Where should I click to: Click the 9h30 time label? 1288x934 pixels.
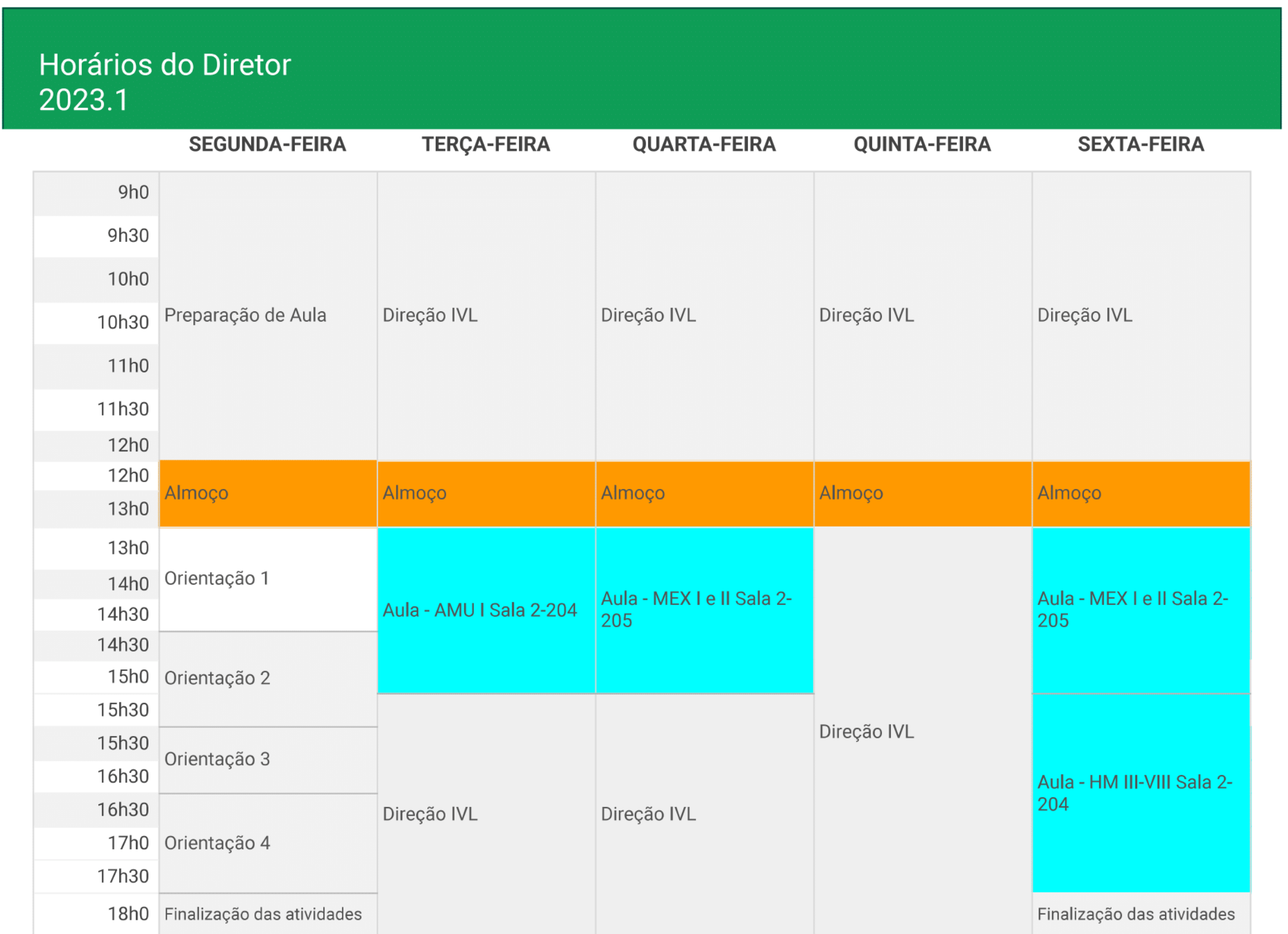point(128,236)
